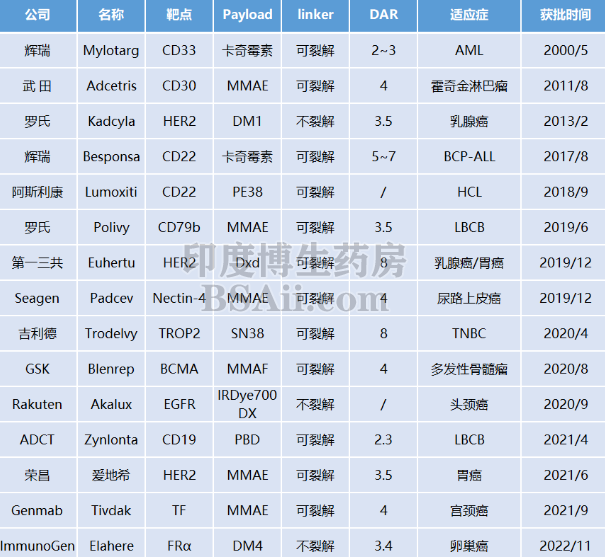Click the 靶点 column header
This screenshot has height=557, width=605.
tap(179, 15)
